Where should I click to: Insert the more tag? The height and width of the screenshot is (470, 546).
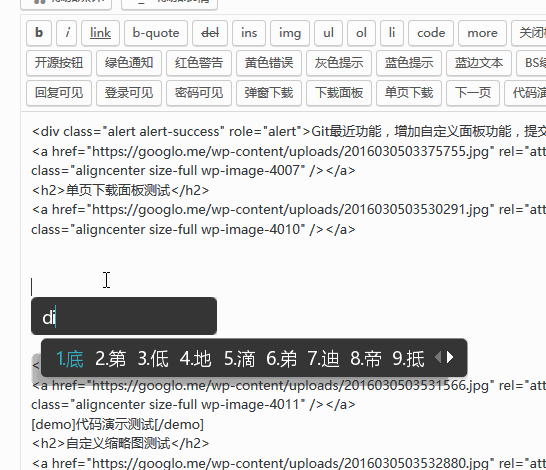click(x=482, y=33)
